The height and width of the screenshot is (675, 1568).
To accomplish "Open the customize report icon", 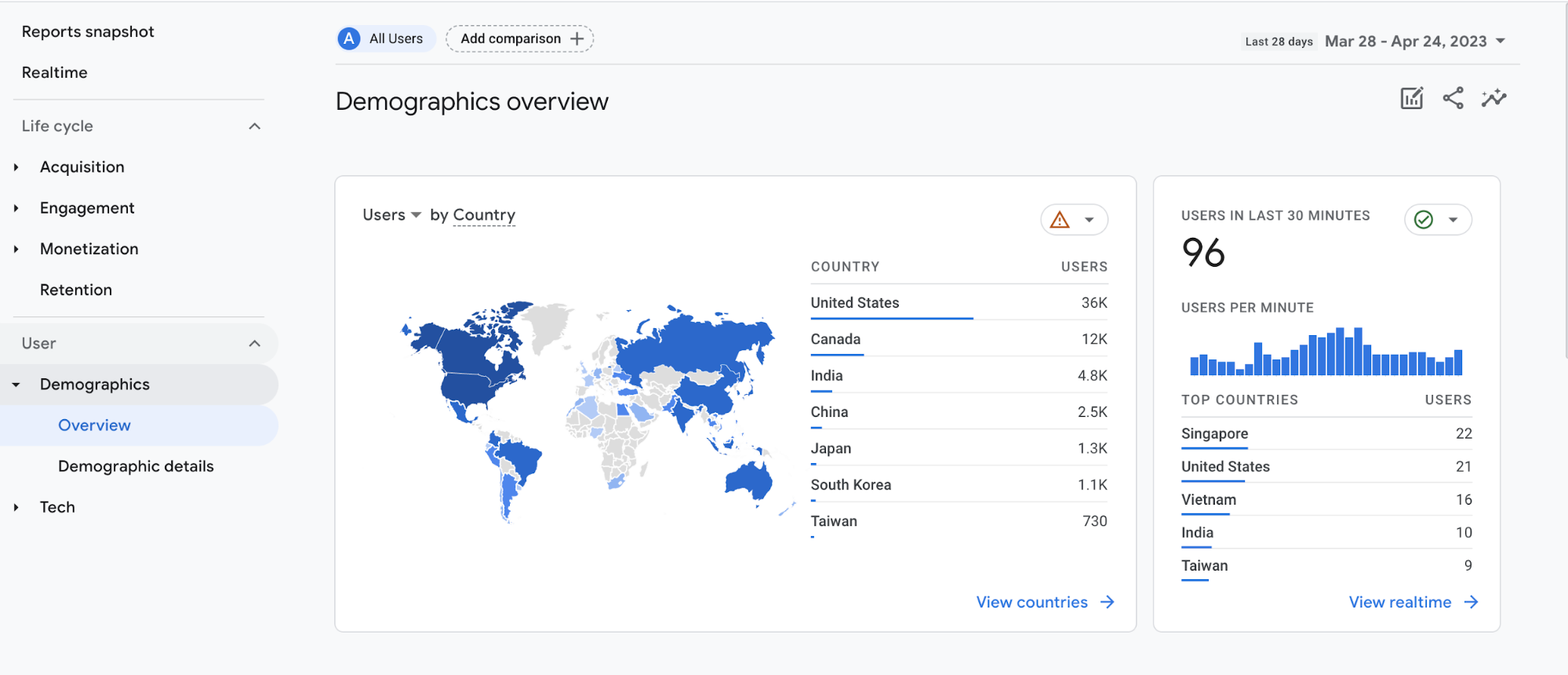I will (1411, 98).
